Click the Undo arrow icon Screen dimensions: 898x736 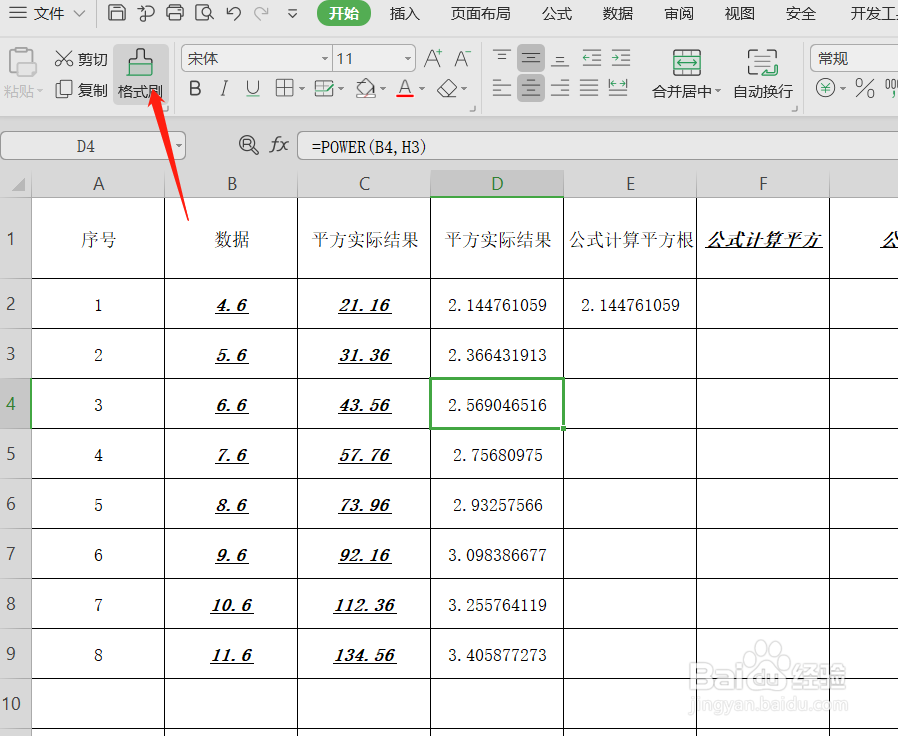[233, 13]
